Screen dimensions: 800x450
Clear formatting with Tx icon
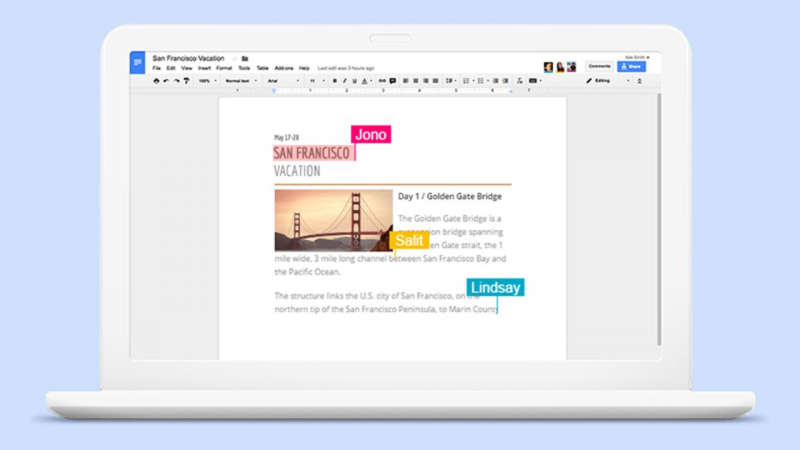(519, 81)
